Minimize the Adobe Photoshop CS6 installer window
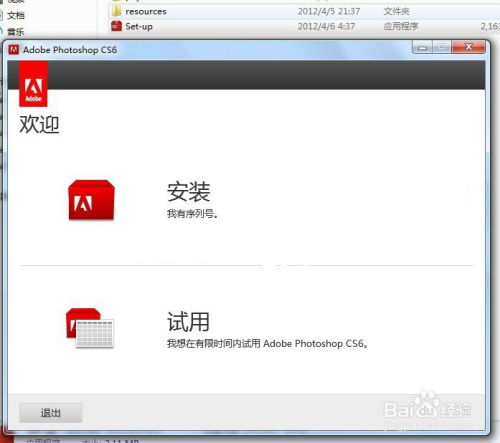Image resolution: width=500 pixels, height=443 pixels. pos(422,48)
